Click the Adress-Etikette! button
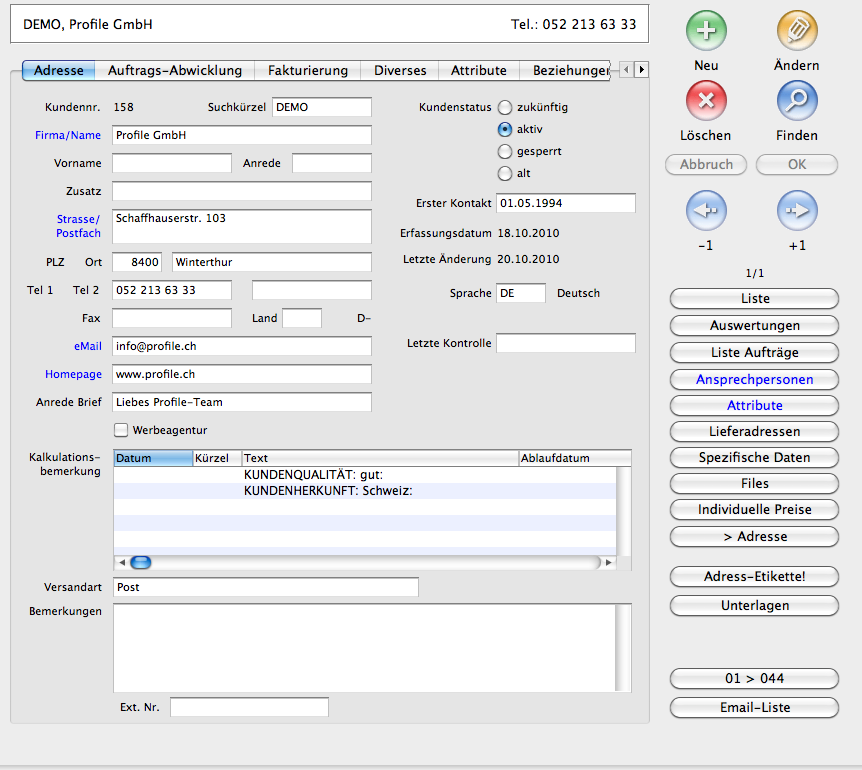 [x=754, y=577]
